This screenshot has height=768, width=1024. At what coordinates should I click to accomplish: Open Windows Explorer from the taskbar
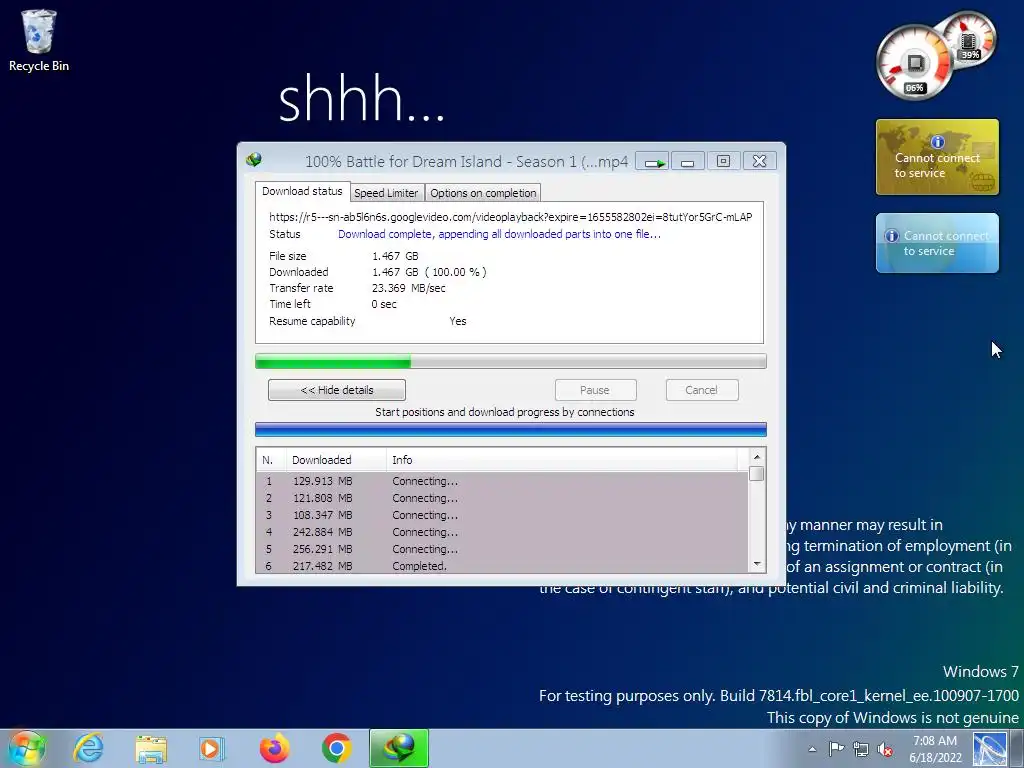151,748
